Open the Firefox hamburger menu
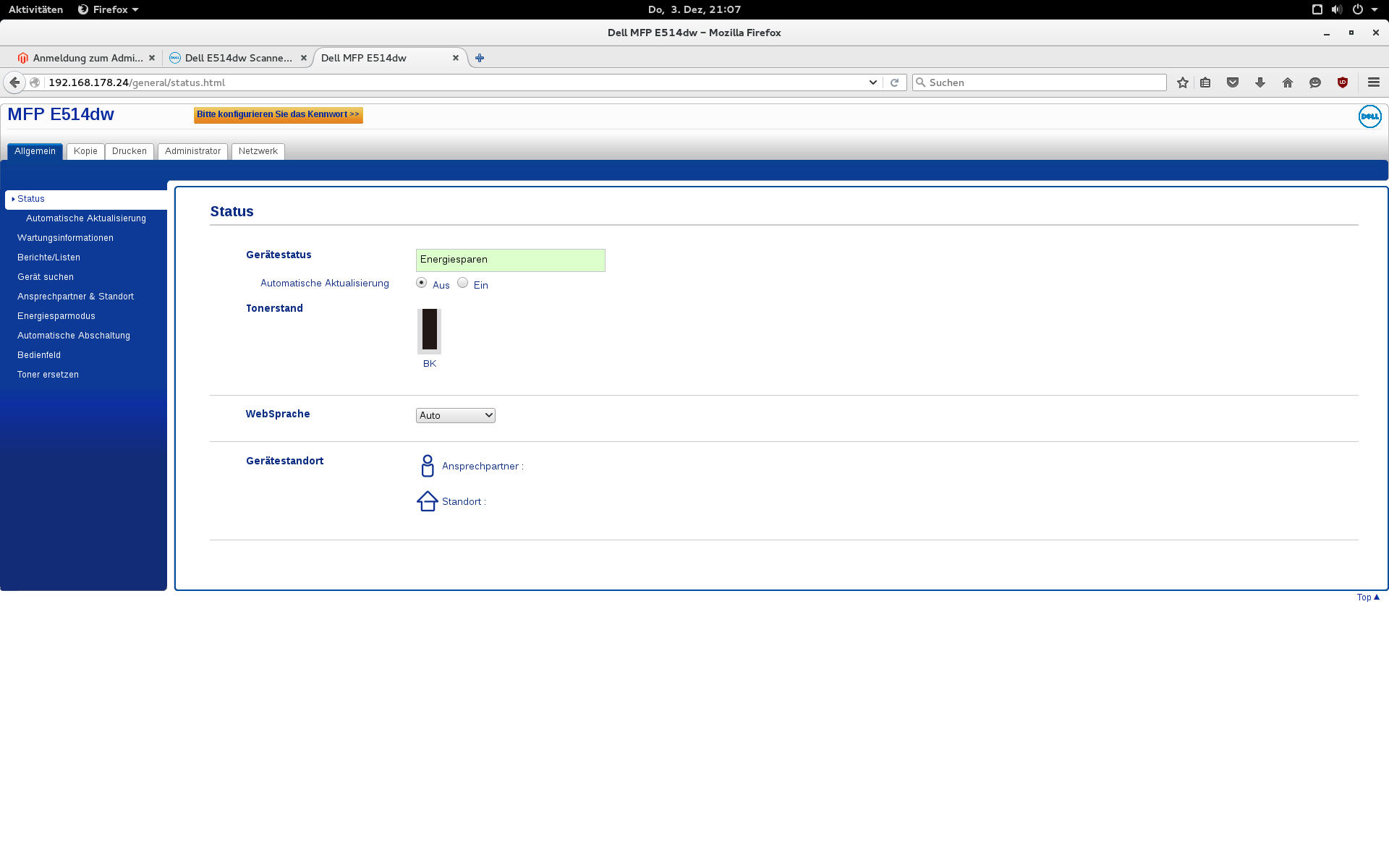1389x868 pixels. click(1374, 82)
